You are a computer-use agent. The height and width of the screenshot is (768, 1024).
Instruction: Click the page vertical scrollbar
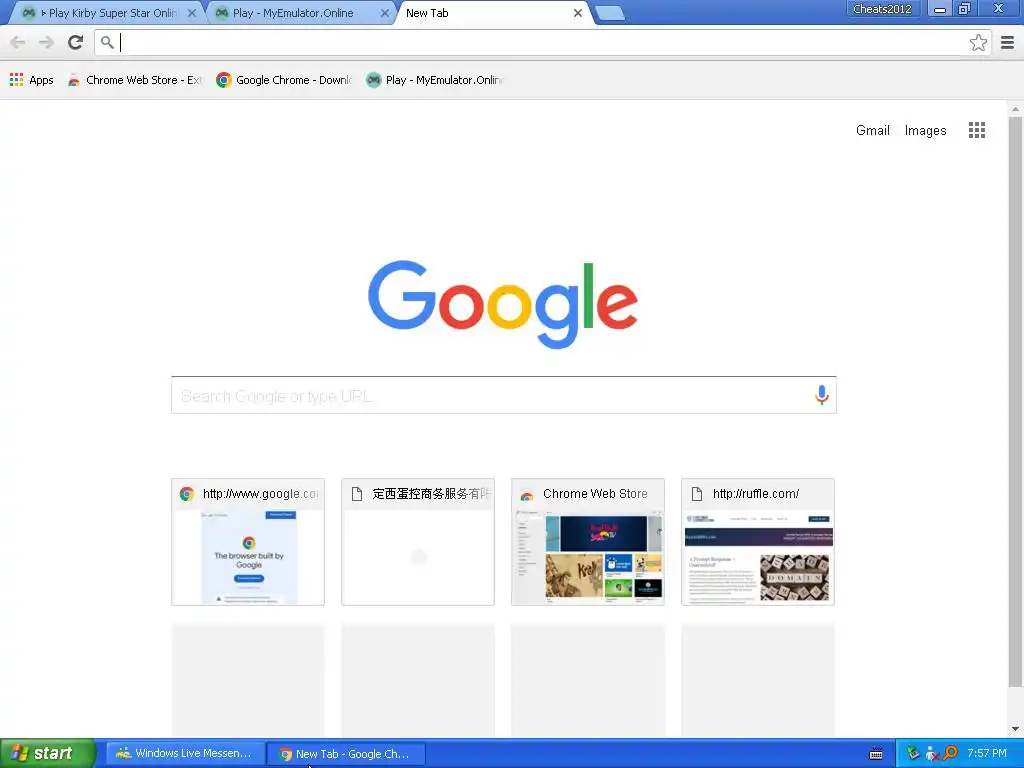1015,402
